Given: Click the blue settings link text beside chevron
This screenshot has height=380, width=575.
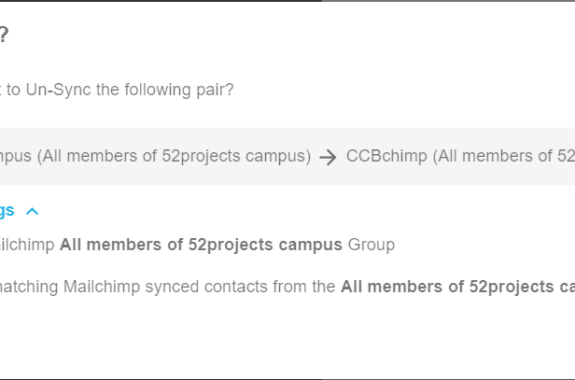Looking at the screenshot, I should coord(7,211).
